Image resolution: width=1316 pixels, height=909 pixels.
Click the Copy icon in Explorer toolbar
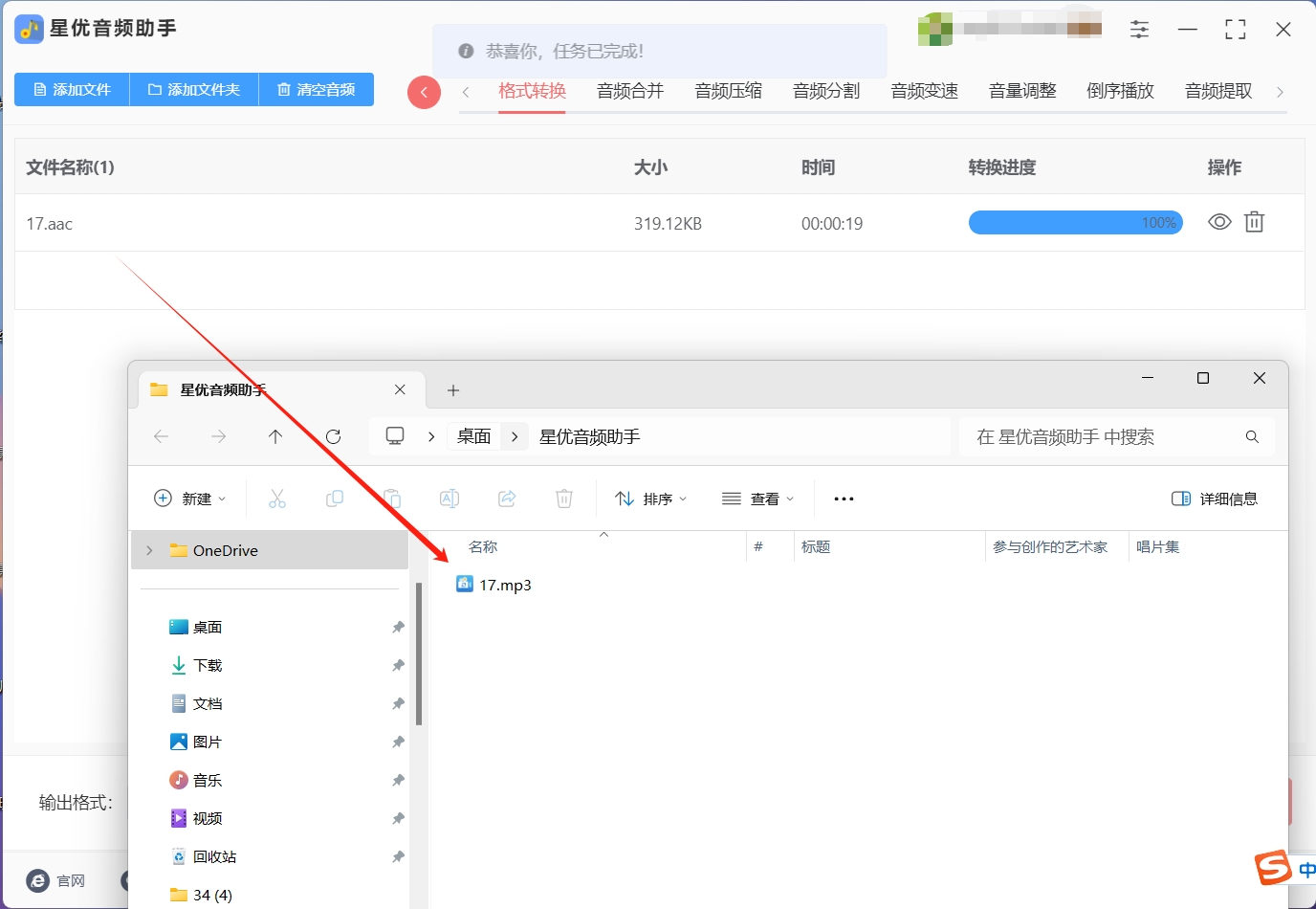coord(335,499)
